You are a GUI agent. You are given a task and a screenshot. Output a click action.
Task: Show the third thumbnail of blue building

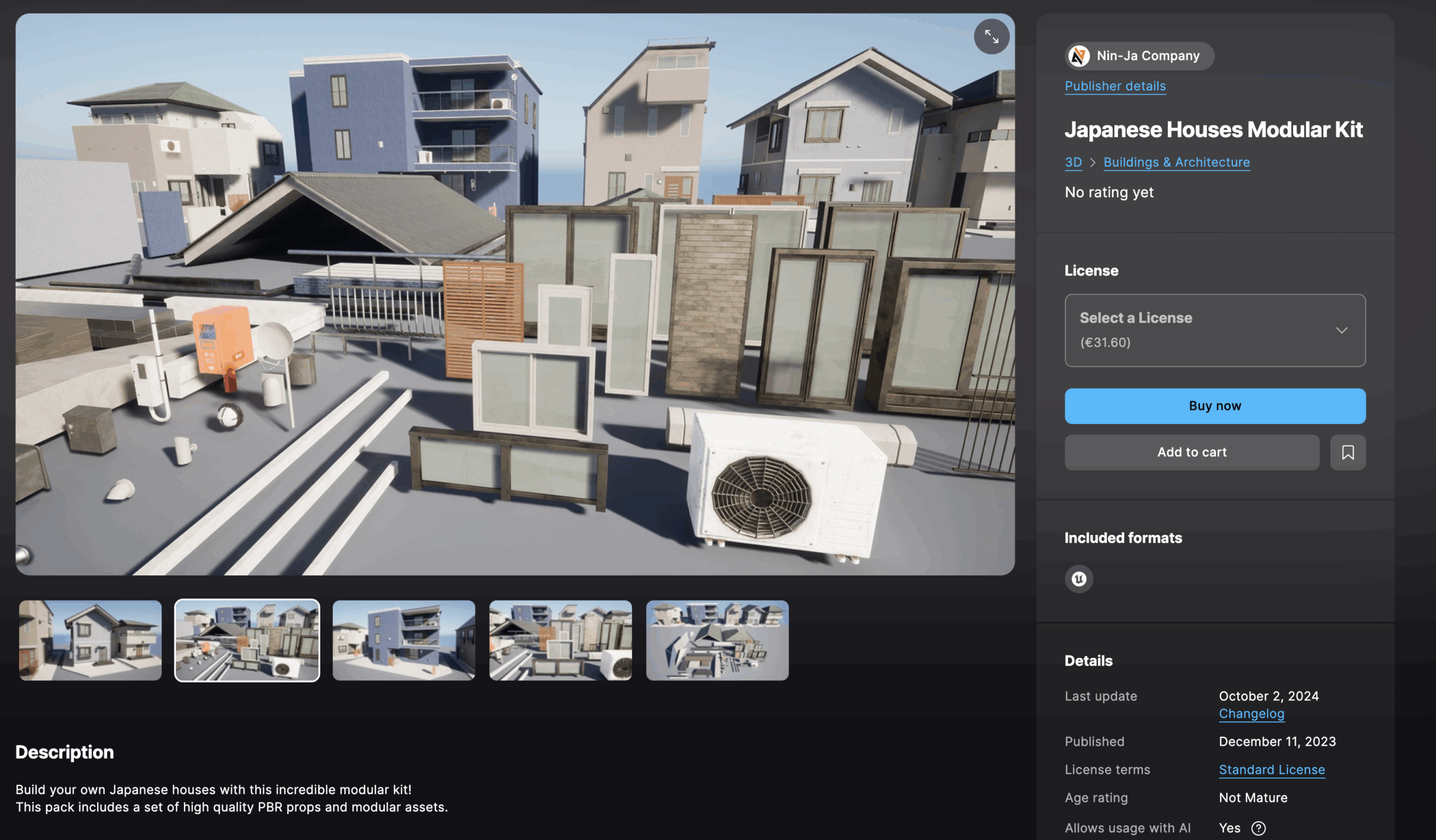[403, 640]
